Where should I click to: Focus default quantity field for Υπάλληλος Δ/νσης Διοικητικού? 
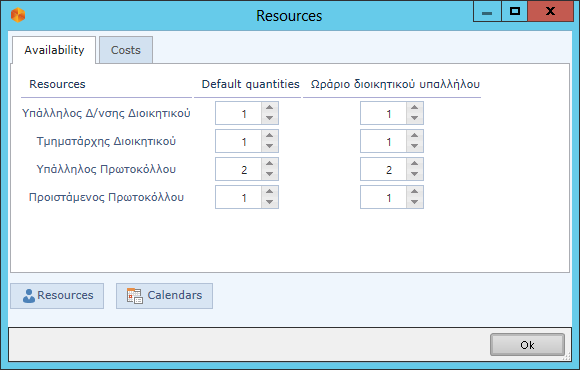(x=239, y=113)
